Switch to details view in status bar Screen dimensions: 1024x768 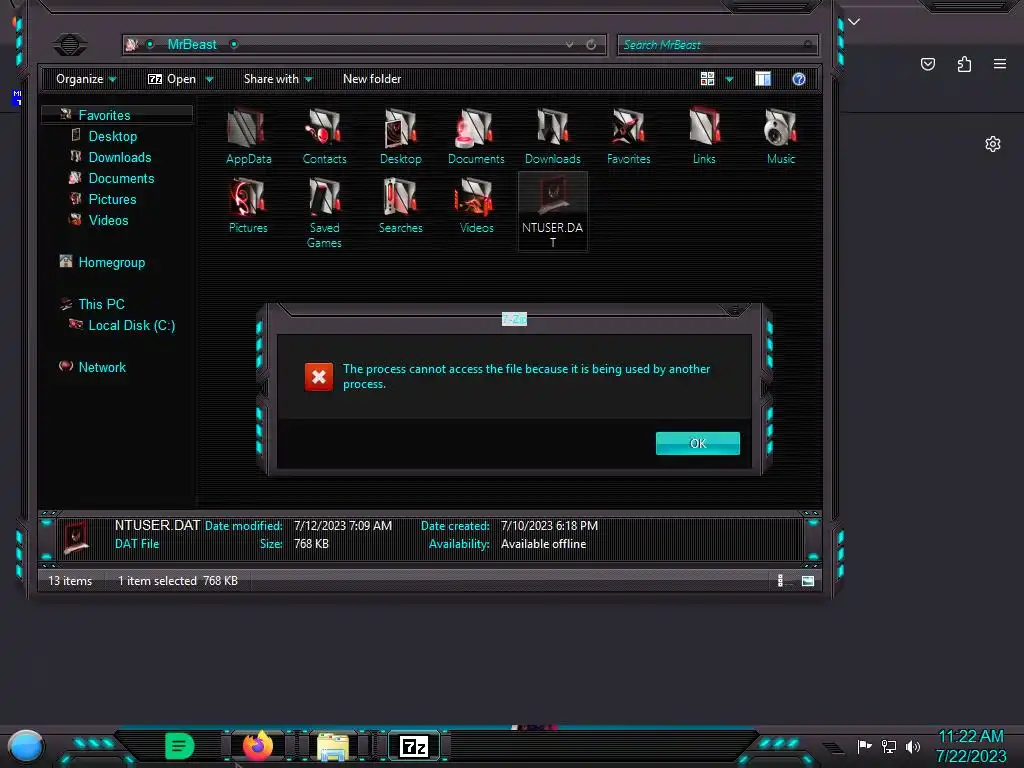click(780, 581)
